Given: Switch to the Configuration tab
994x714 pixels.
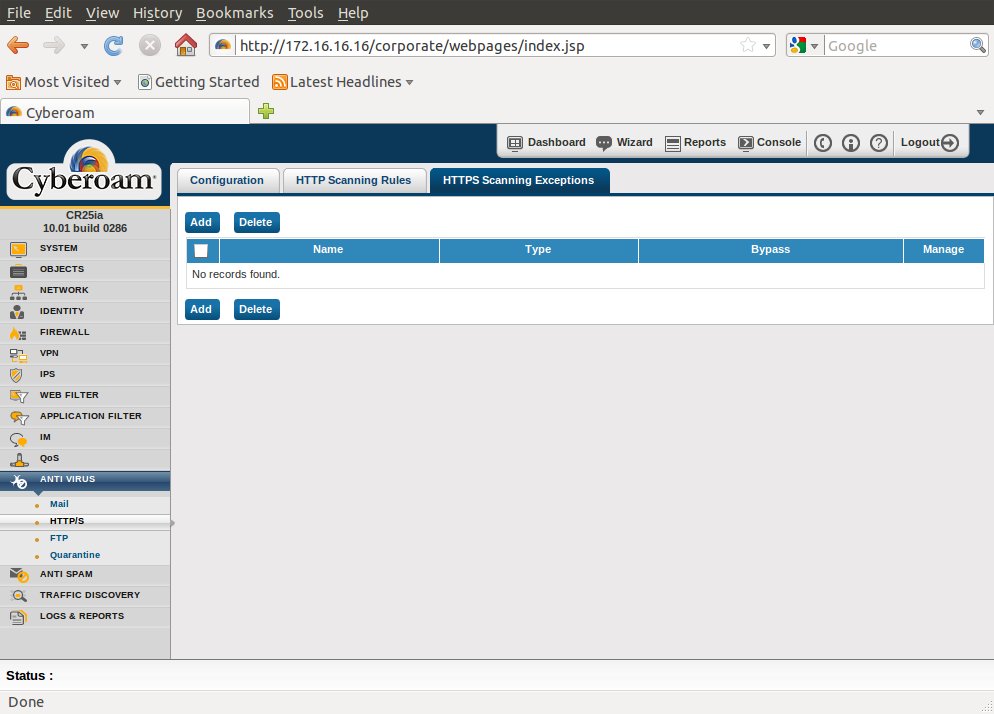Looking at the screenshot, I should tap(227, 181).
